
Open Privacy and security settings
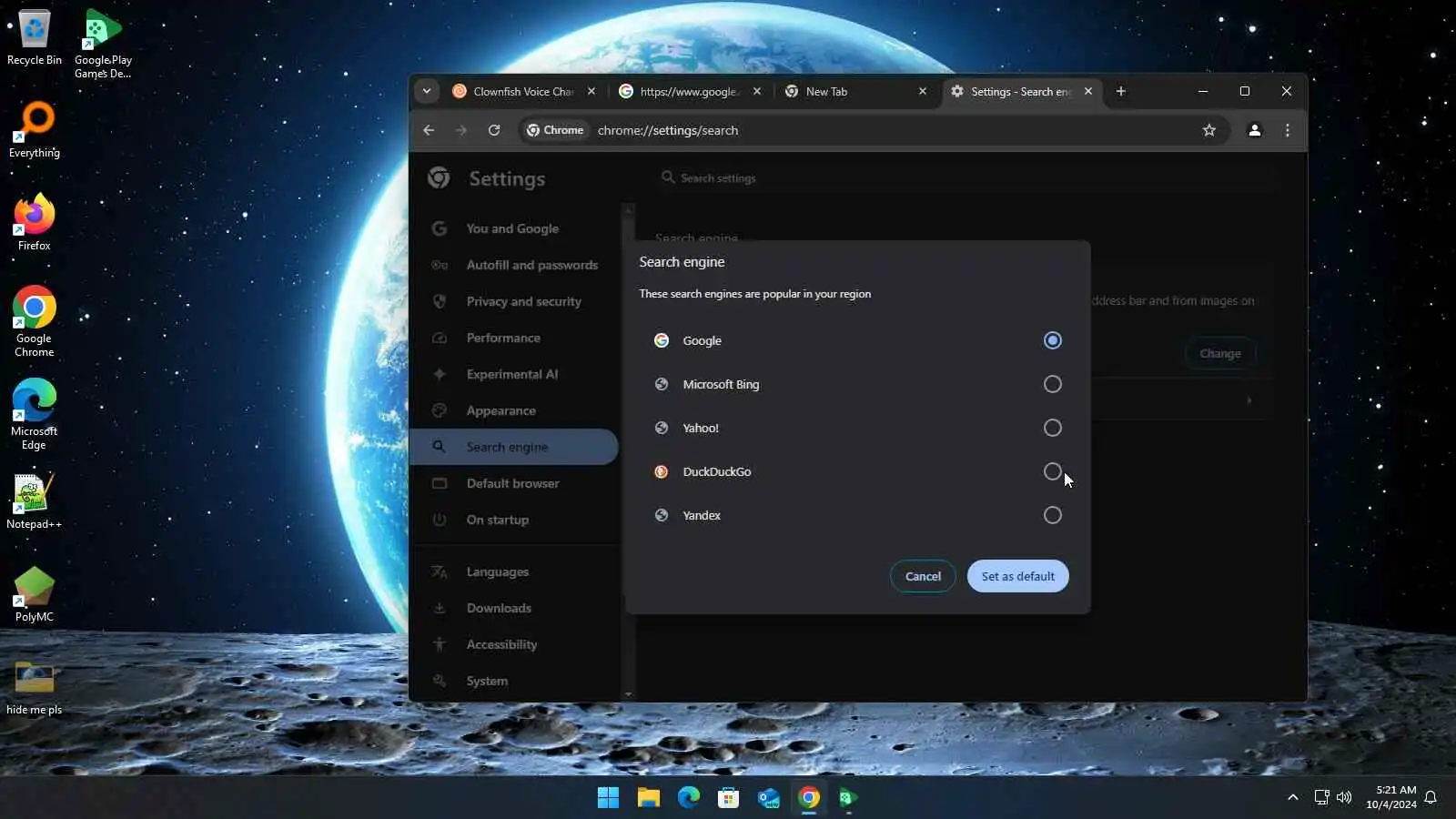coord(513,301)
